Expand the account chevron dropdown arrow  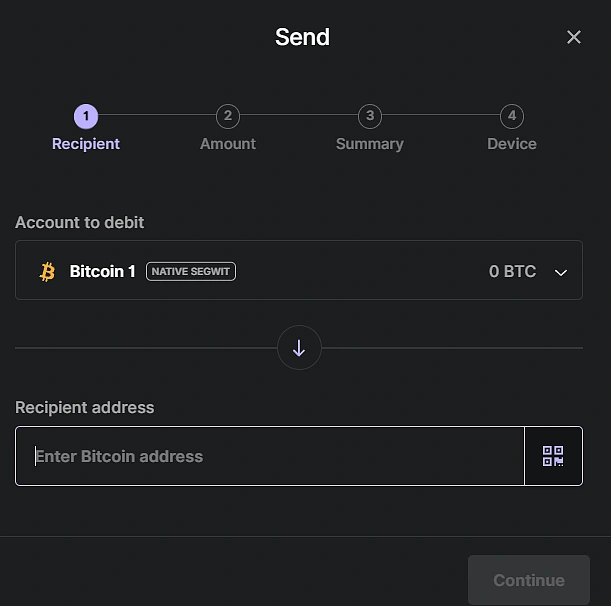pos(561,272)
